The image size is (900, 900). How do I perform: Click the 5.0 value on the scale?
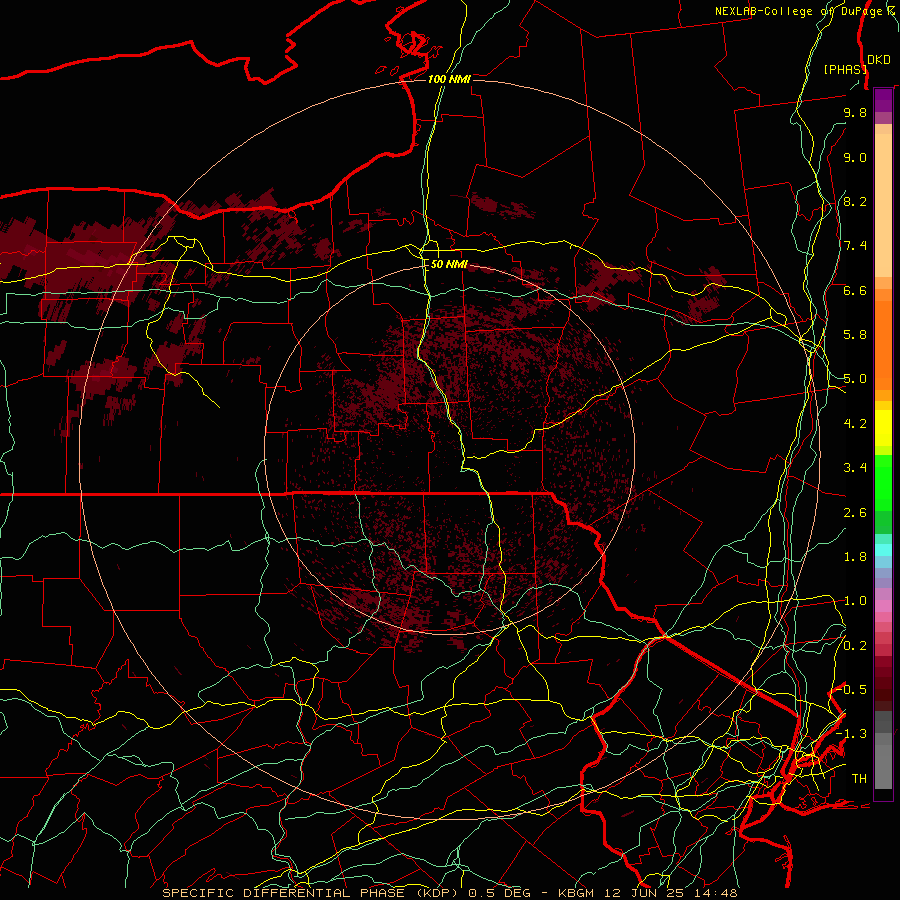coord(855,379)
